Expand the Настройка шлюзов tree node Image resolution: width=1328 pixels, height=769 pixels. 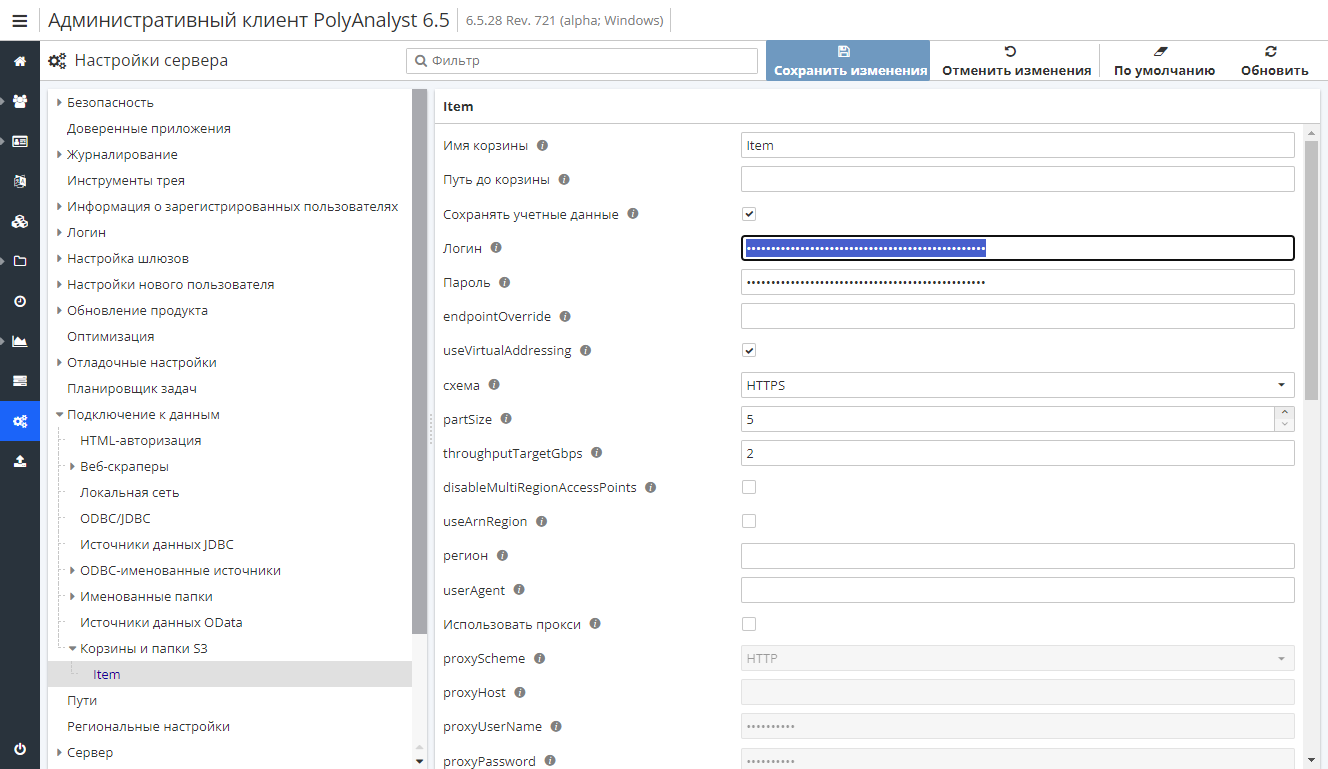tap(59, 258)
